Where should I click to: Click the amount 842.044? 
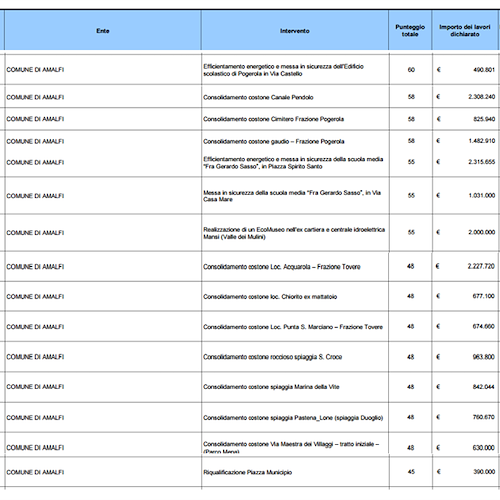pos(483,387)
